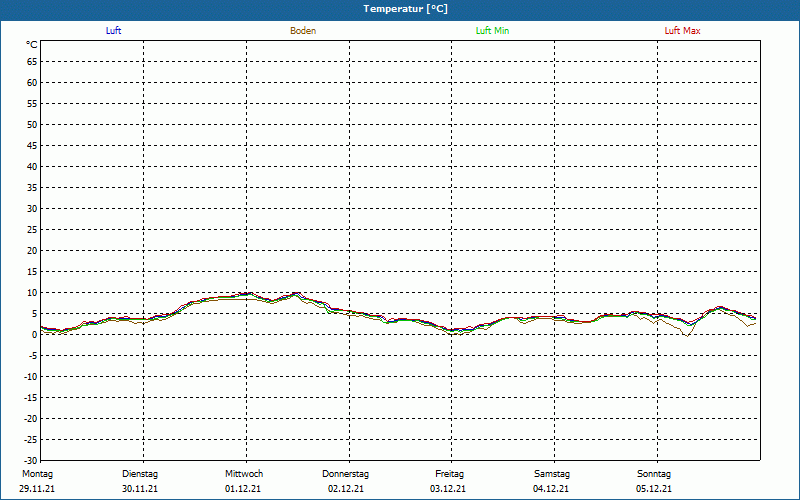Click the 02.12.21 date label
Screen dimensions: 800x500
click(x=346, y=489)
